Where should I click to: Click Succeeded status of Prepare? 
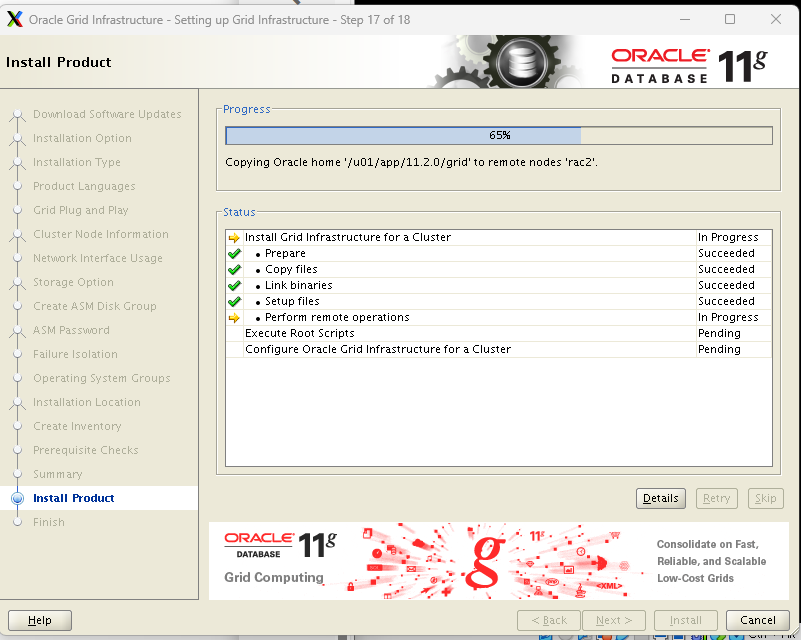(726, 253)
